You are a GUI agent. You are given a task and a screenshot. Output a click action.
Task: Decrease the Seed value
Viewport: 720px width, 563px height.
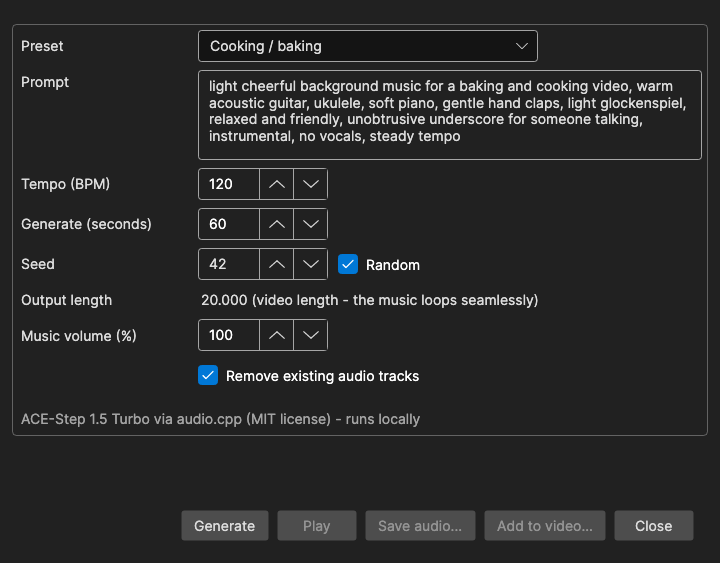[x=311, y=264]
